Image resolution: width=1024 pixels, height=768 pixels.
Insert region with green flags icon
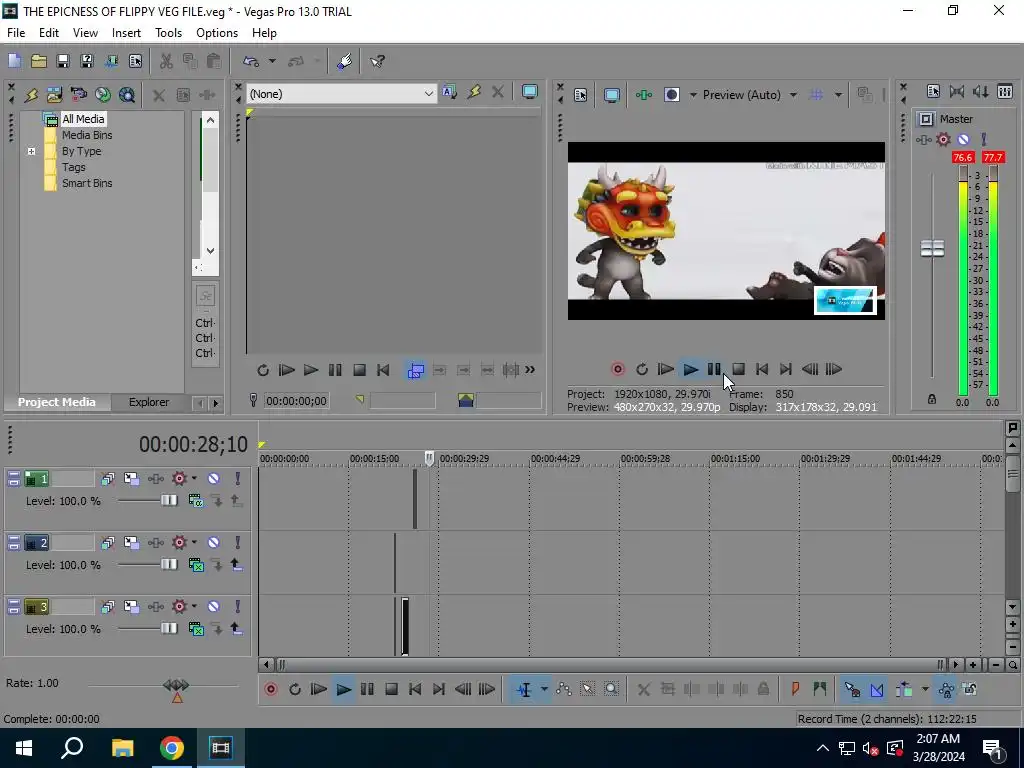(820, 689)
